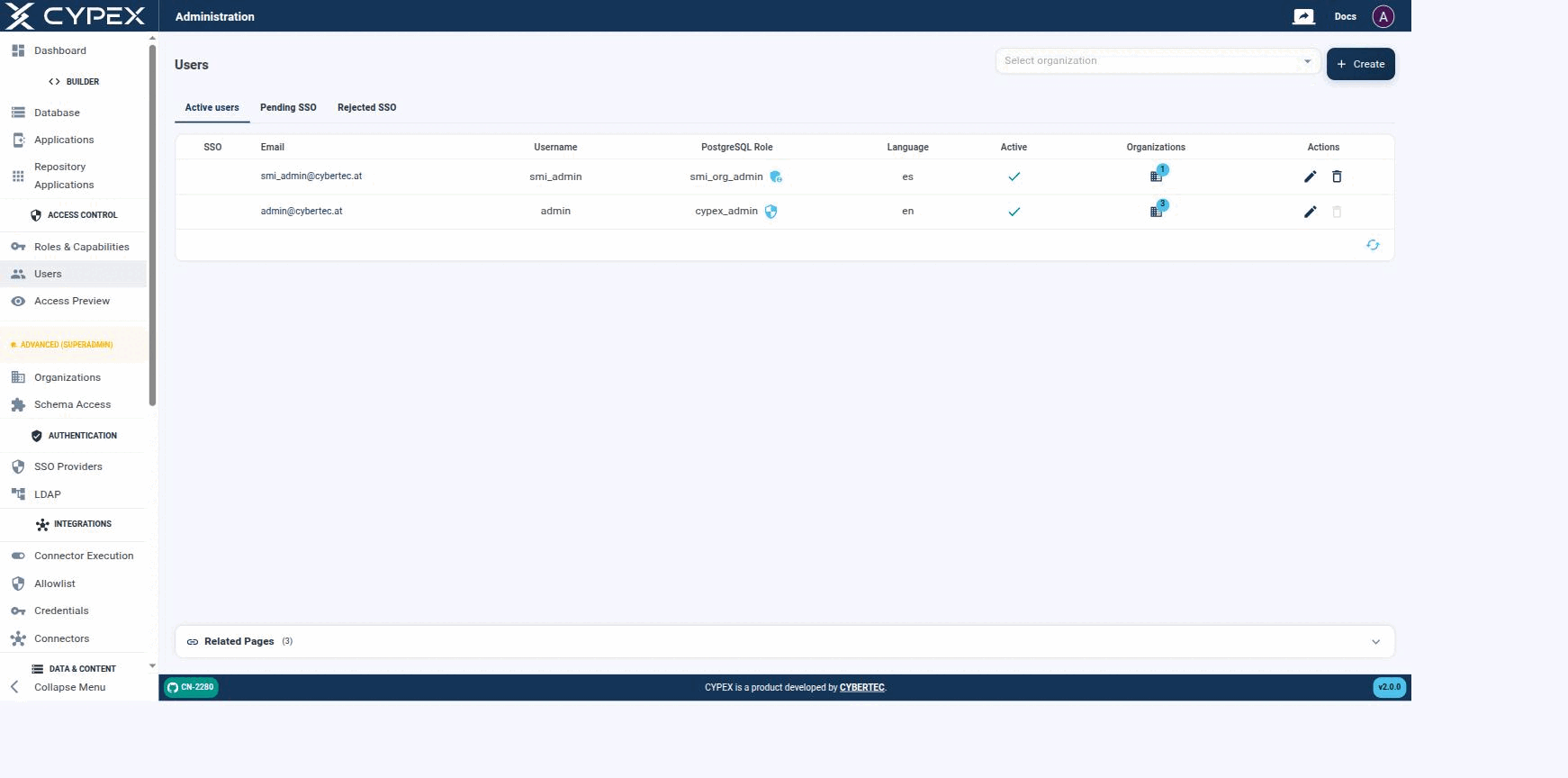The width and height of the screenshot is (1568, 778).
Task: Click the Language value en
Action: tap(907, 212)
